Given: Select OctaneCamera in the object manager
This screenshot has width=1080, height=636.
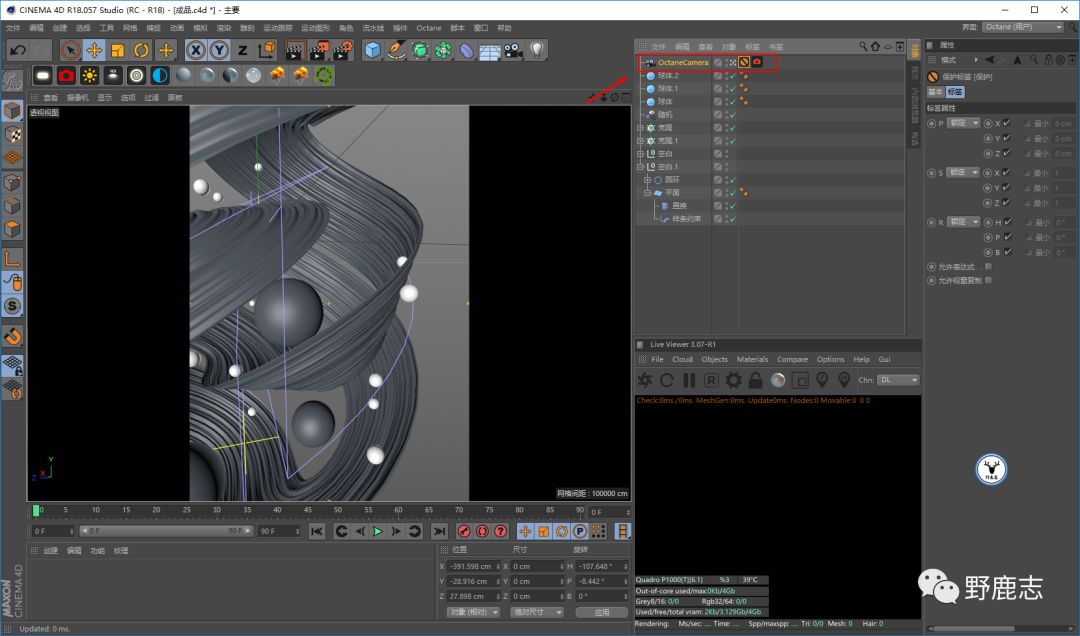Looking at the screenshot, I should (x=682, y=62).
